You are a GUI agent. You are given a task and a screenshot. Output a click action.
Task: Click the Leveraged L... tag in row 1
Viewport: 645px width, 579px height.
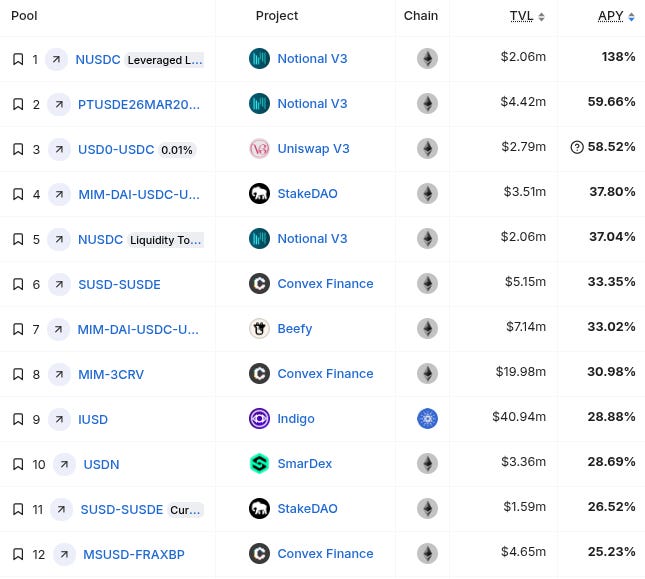tap(165, 60)
